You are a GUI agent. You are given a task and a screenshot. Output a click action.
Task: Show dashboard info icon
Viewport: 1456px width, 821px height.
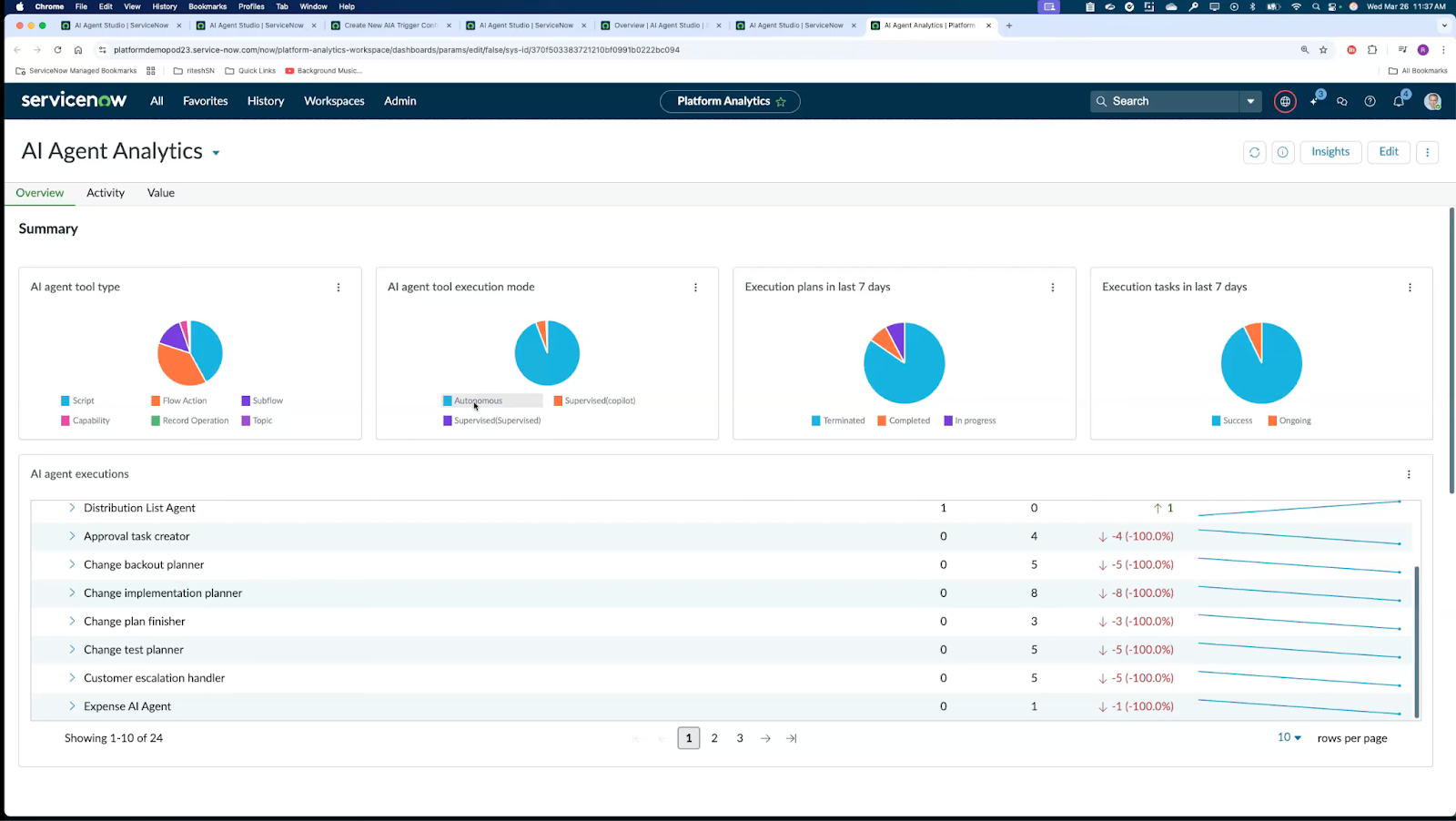click(x=1282, y=152)
